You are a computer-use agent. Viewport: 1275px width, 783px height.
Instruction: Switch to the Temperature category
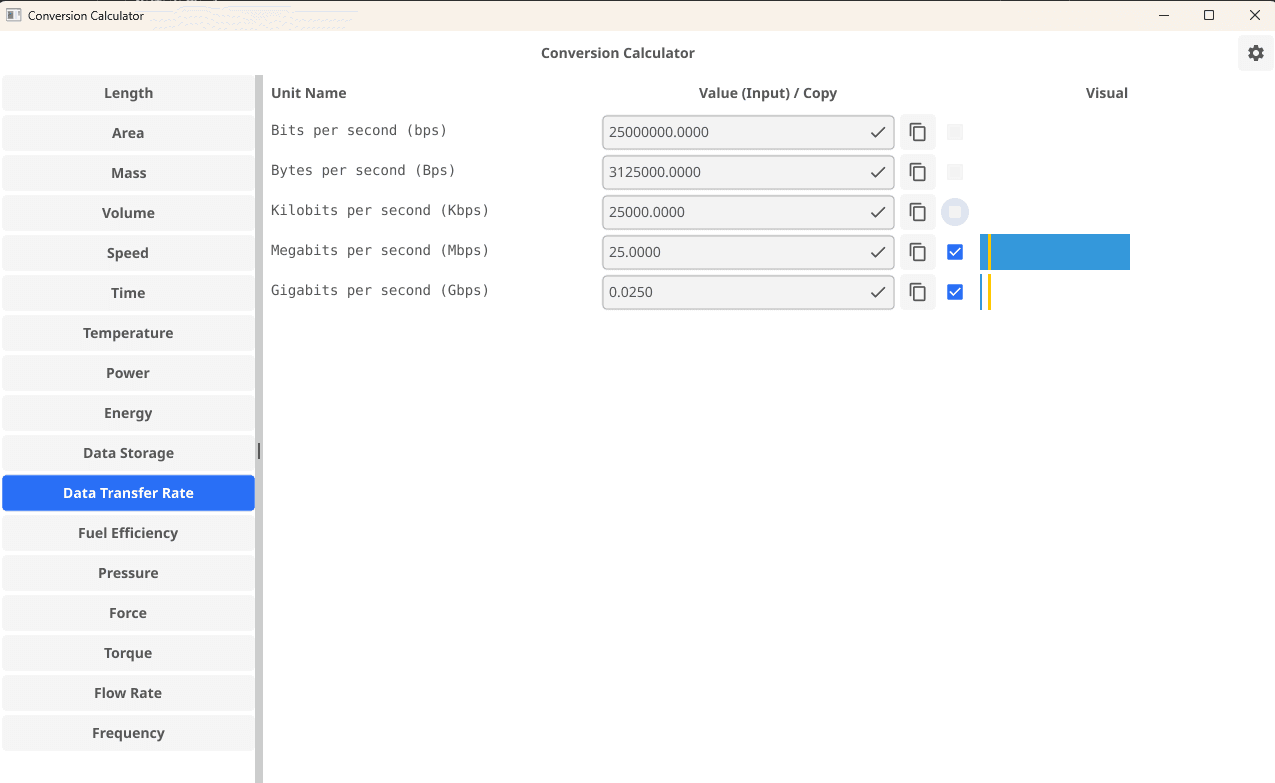(128, 332)
